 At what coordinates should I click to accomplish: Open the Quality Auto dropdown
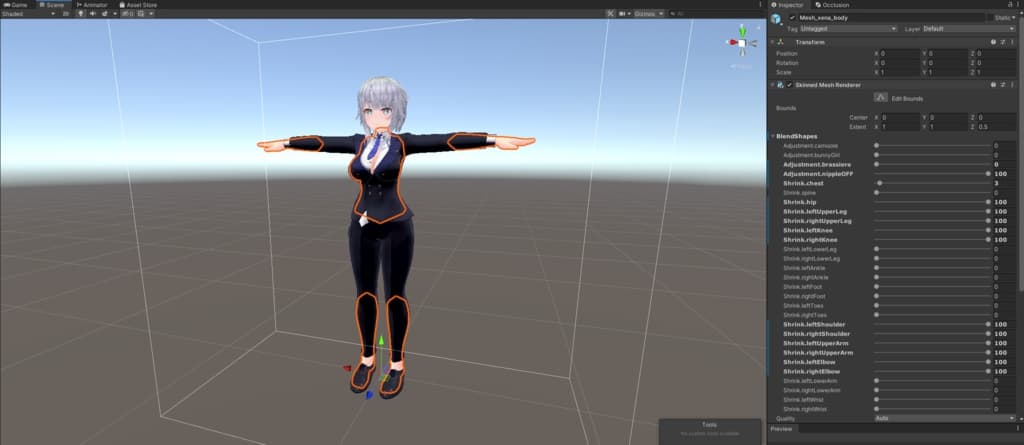pyautogui.click(x=945, y=418)
